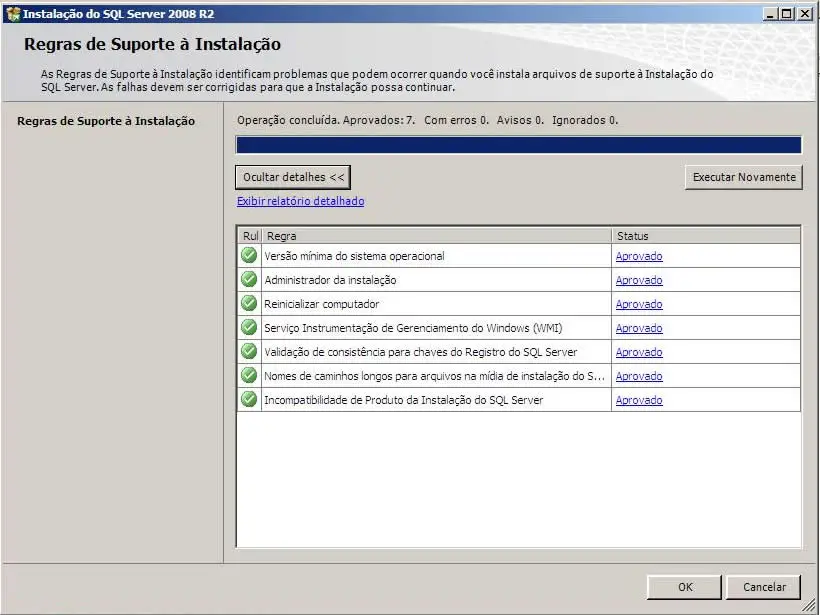The image size is (820, 615).
Task: Open Aprovado status for Nomes de caminhos longos
Action: tap(639, 377)
